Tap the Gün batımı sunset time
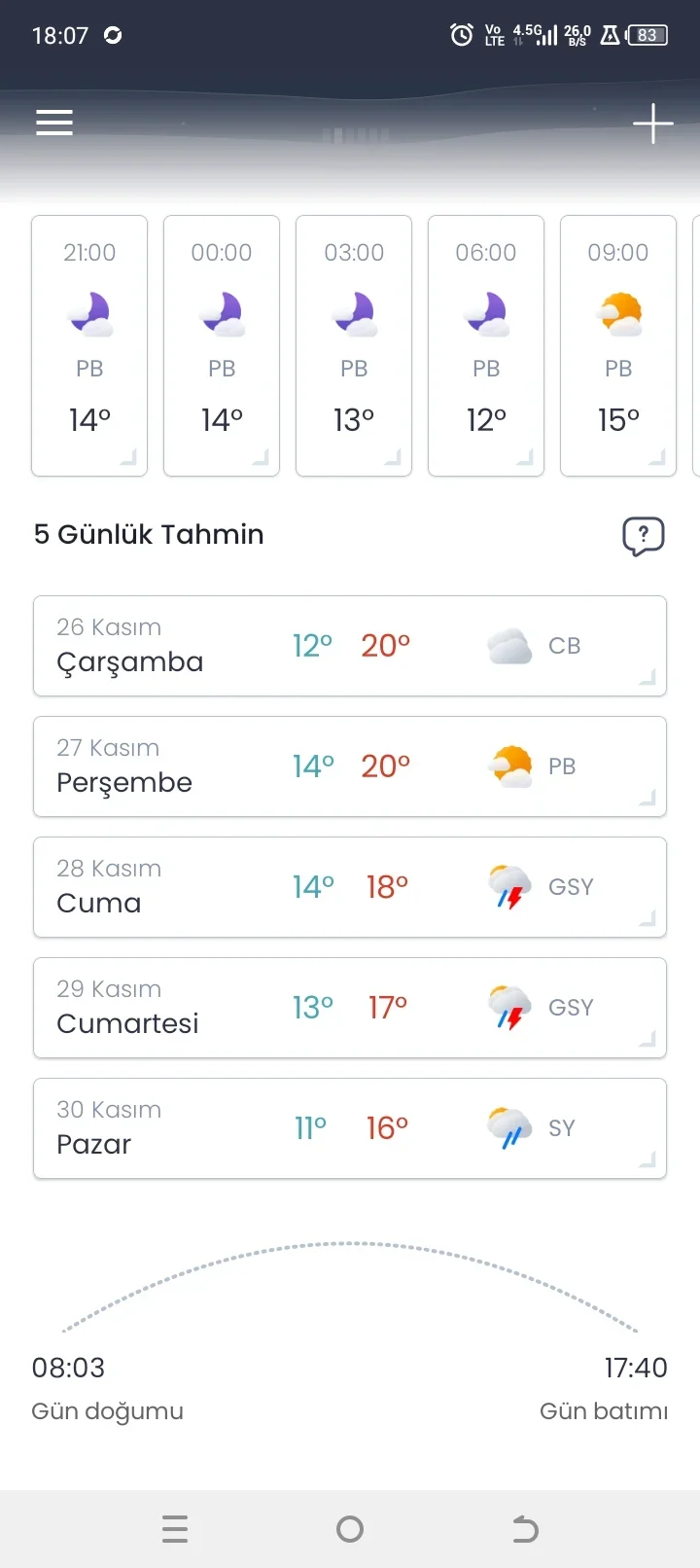Image resolution: width=700 pixels, height=1568 pixels. point(636,1368)
